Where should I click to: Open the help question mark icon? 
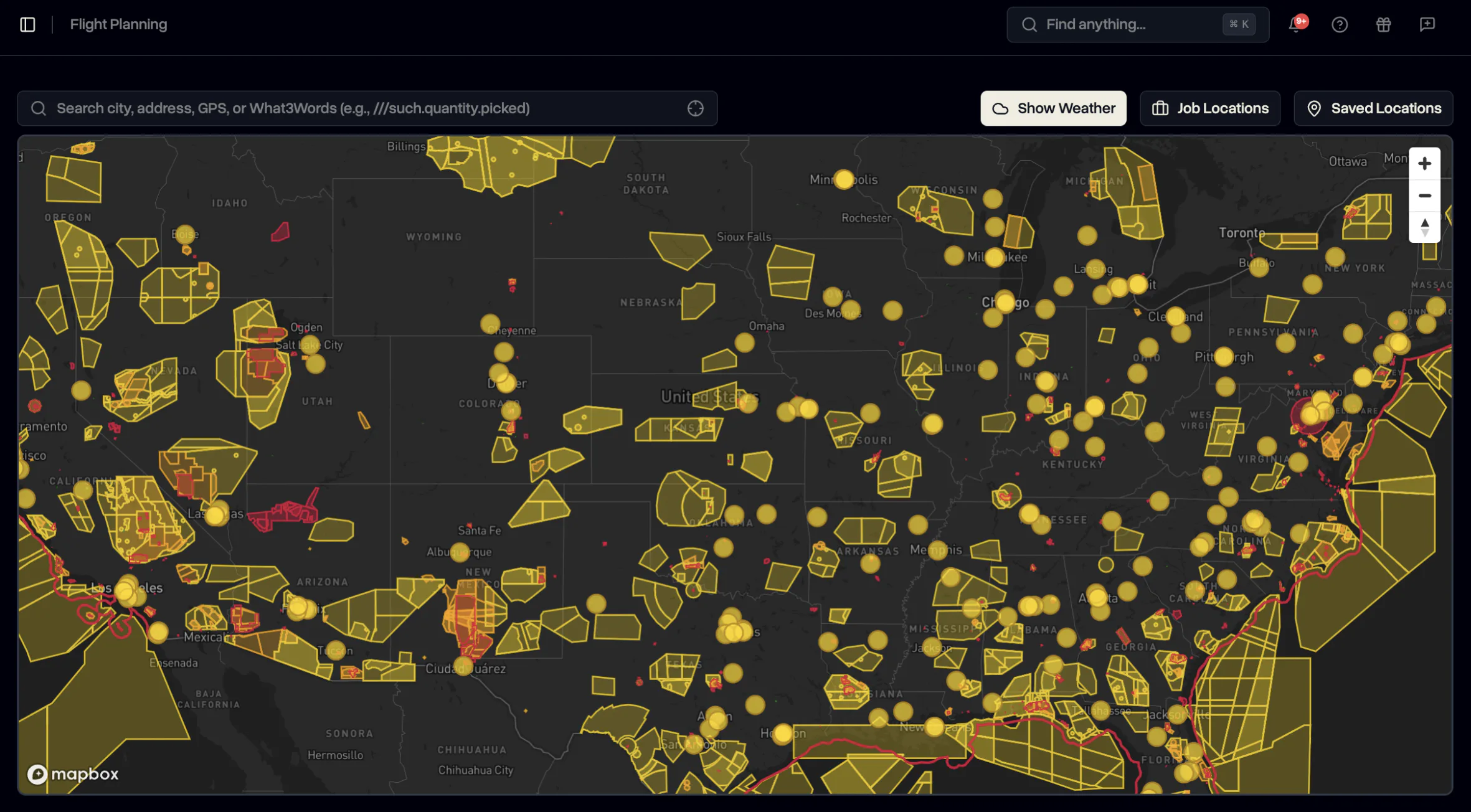pos(1340,24)
